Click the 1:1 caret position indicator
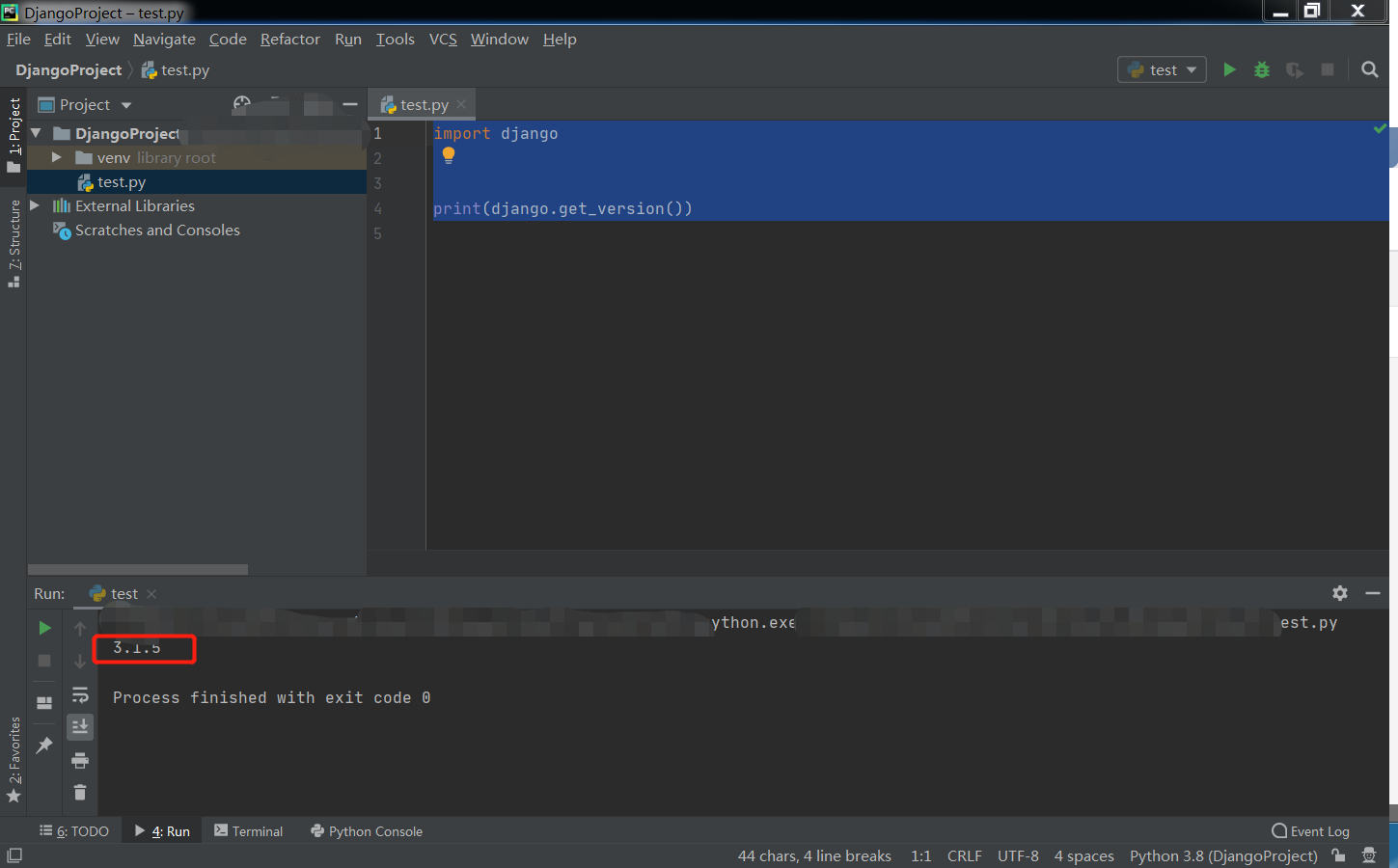This screenshot has width=1398, height=868. coord(921,855)
